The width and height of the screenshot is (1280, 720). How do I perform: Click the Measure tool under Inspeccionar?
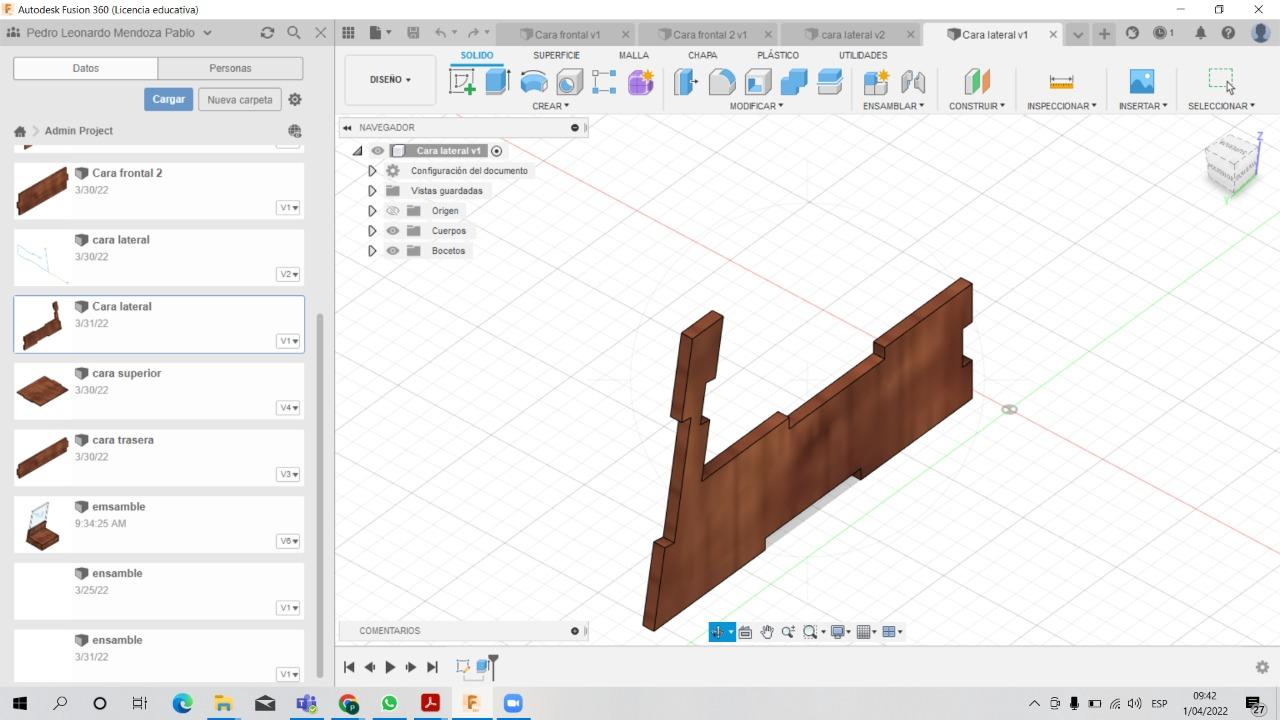pyautogui.click(x=1061, y=82)
